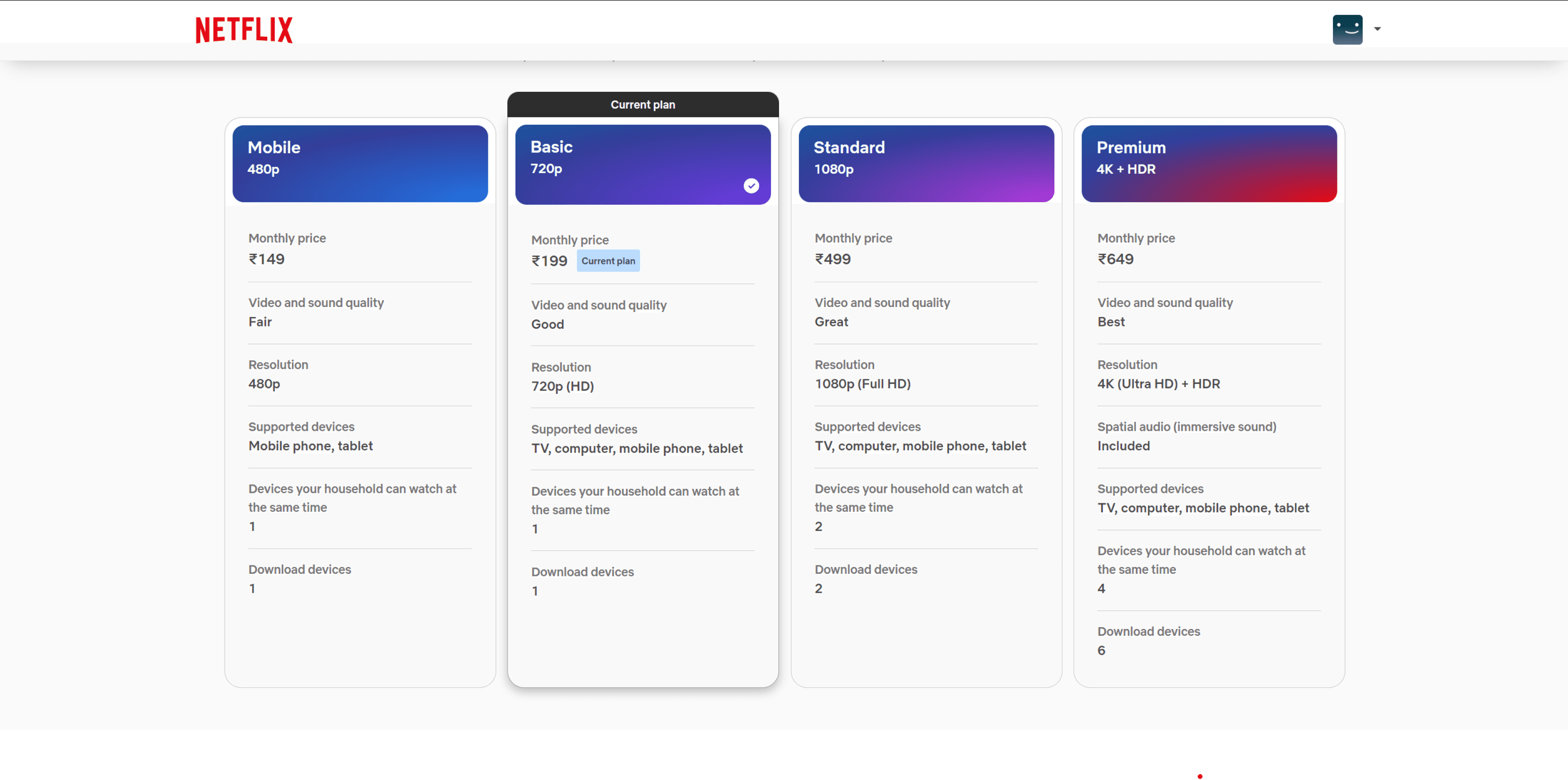This screenshot has height=780, width=1568.
Task: Click the Standard plan ₹499 price
Action: 833,259
